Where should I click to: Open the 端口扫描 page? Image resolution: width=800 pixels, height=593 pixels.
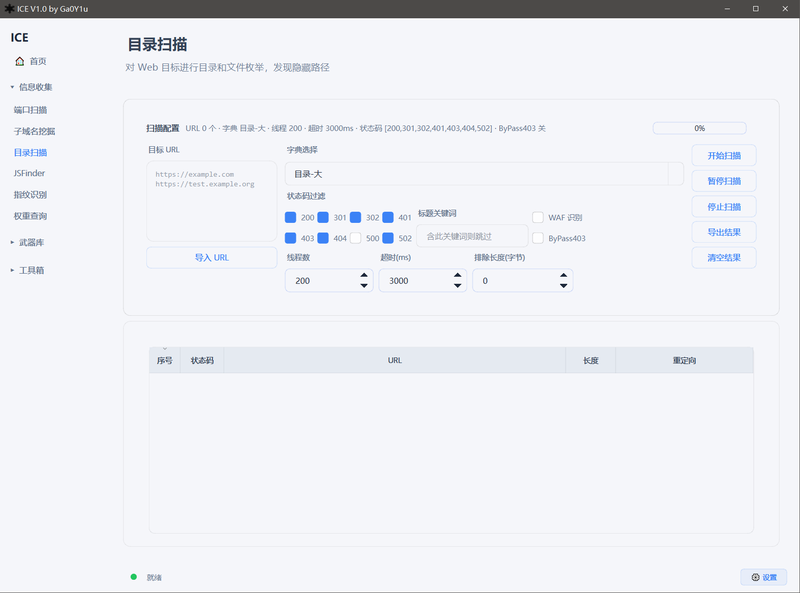point(30,110)
